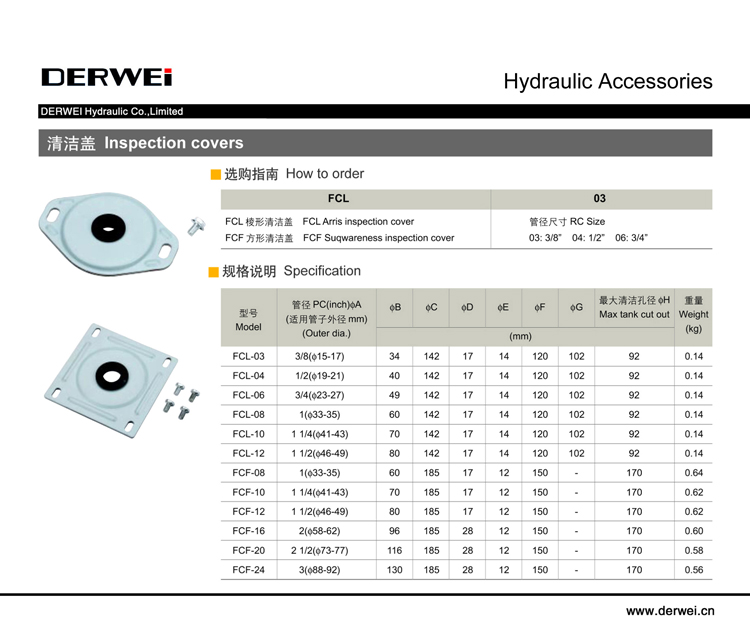Image resolution: width=750 pixels, height=632 pixels.
Task: Select the FCF-24 model cell
Action: pos(248,570)
